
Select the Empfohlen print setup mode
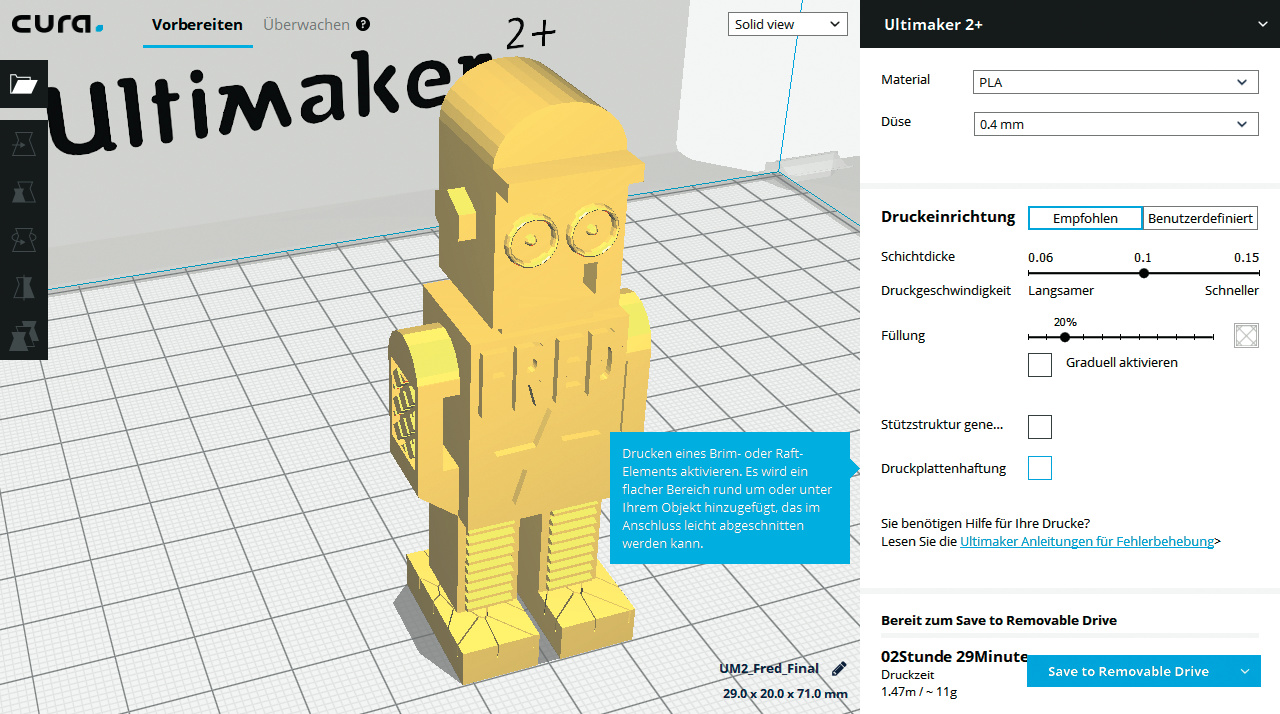point(1086,218)
